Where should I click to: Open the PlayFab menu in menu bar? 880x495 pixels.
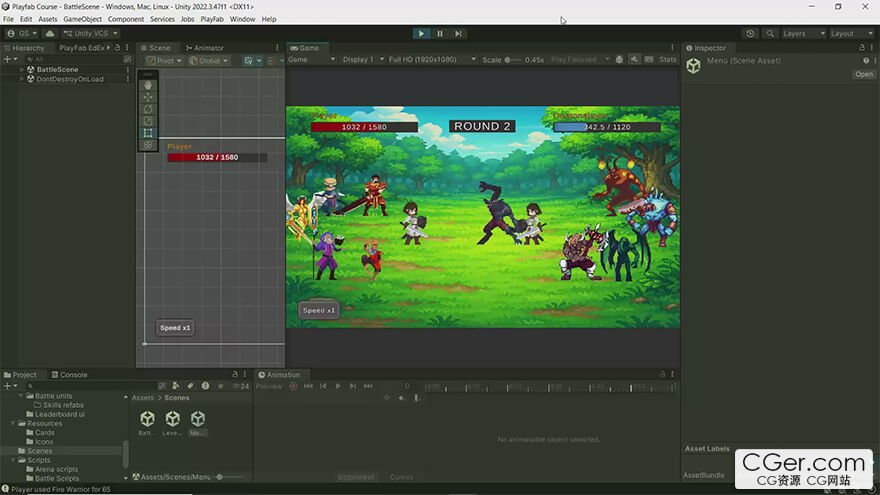click(x=212, y=19)
